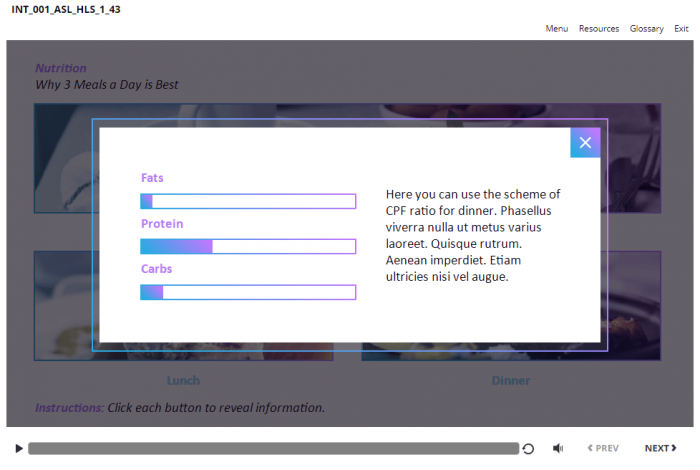
Task: Open the Glossary
Action: [x=646, y=29]
